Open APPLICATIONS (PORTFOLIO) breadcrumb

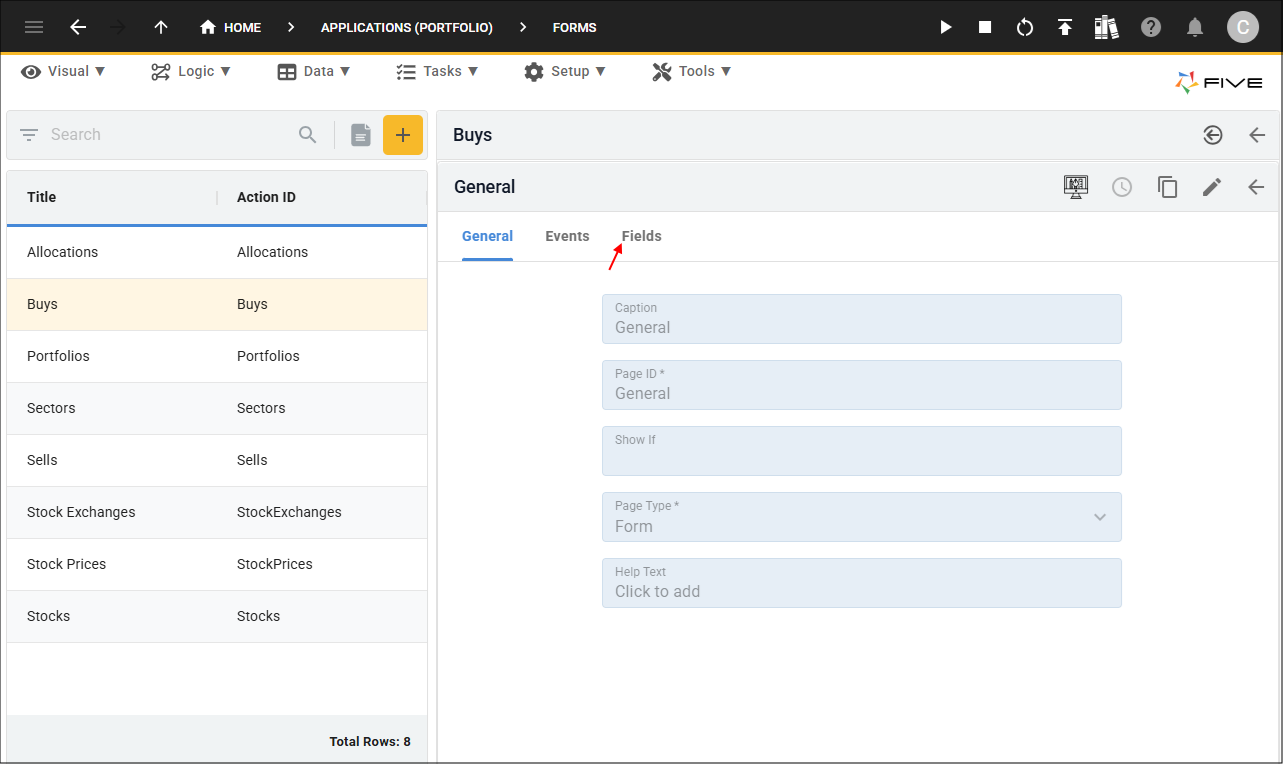point(406,27)
